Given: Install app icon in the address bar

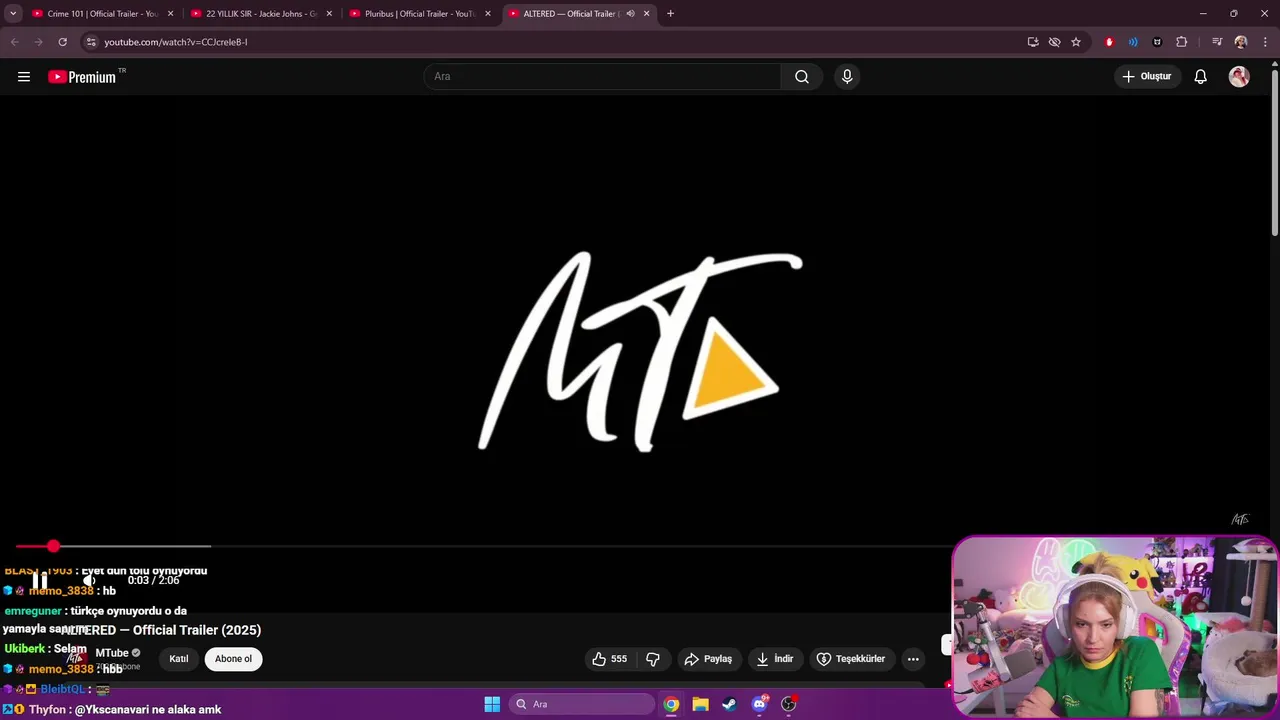Looking at the screenshot, I should tap(1033, 42).
